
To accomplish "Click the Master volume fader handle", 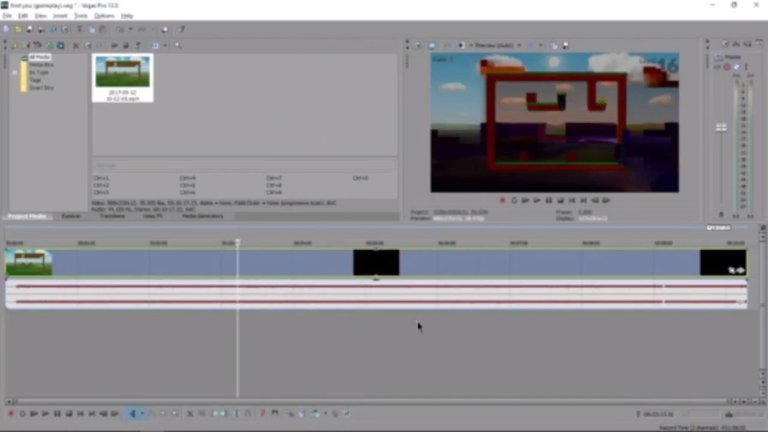I will tap(721, 127).
